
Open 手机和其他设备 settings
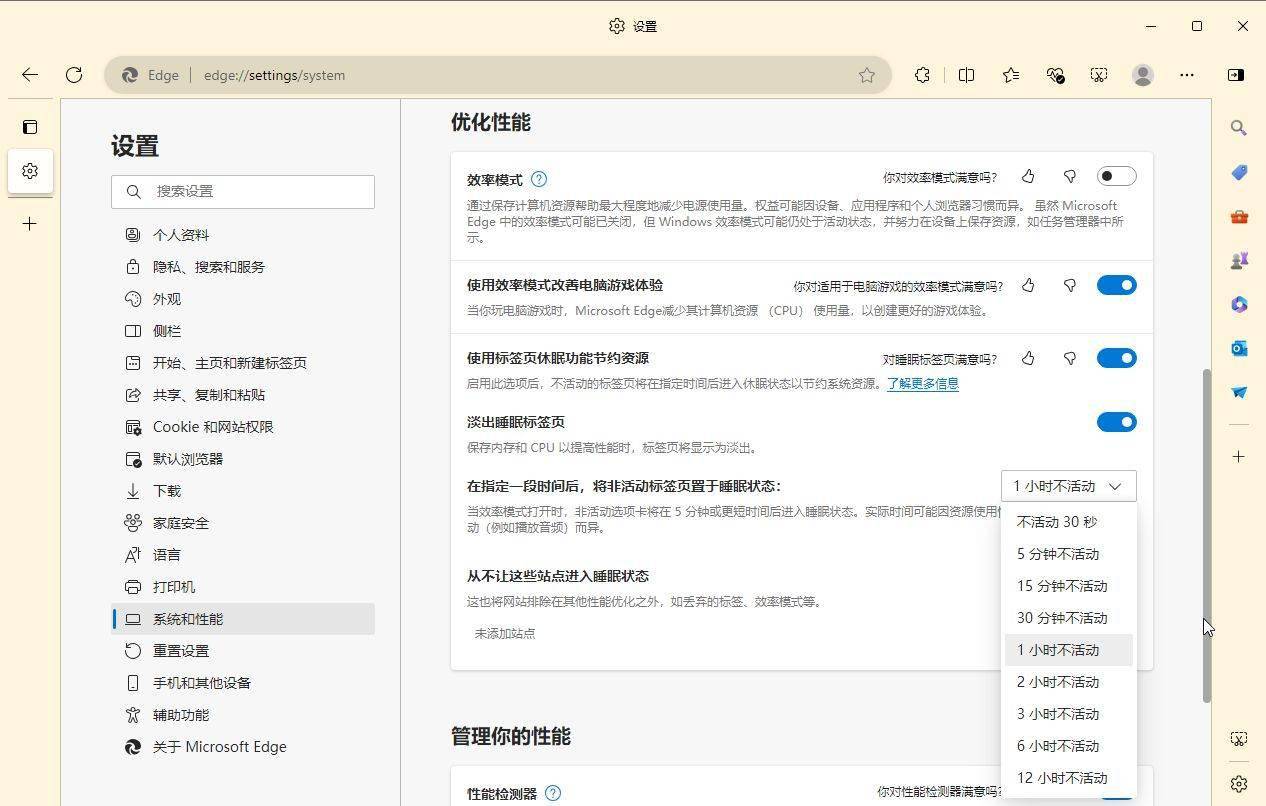click(243, 683)
